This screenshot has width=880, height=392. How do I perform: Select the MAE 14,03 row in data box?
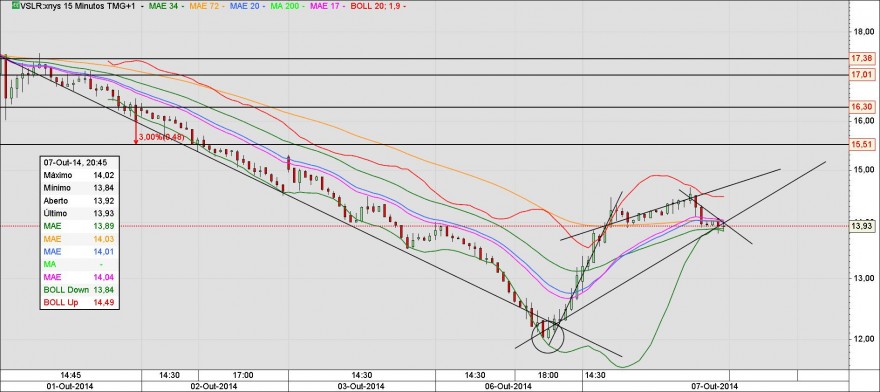point(79,239)
